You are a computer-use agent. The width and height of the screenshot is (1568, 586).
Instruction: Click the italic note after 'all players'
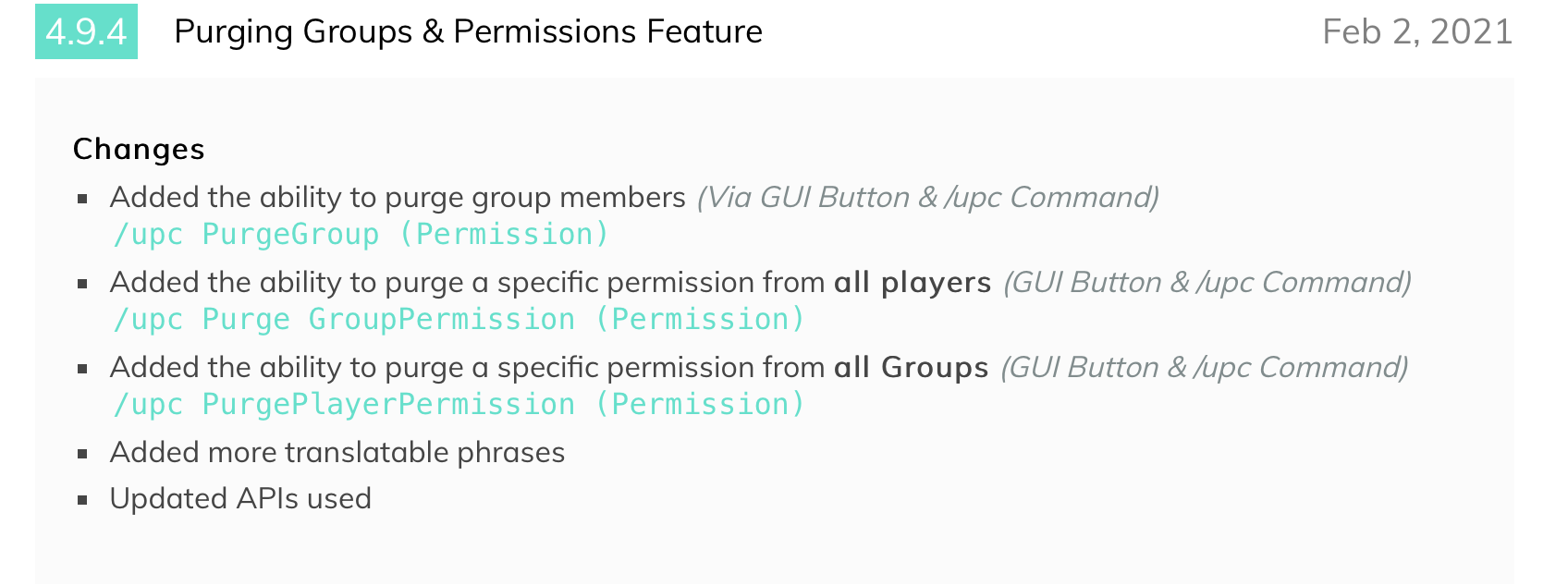click(x=1207, y=282)
